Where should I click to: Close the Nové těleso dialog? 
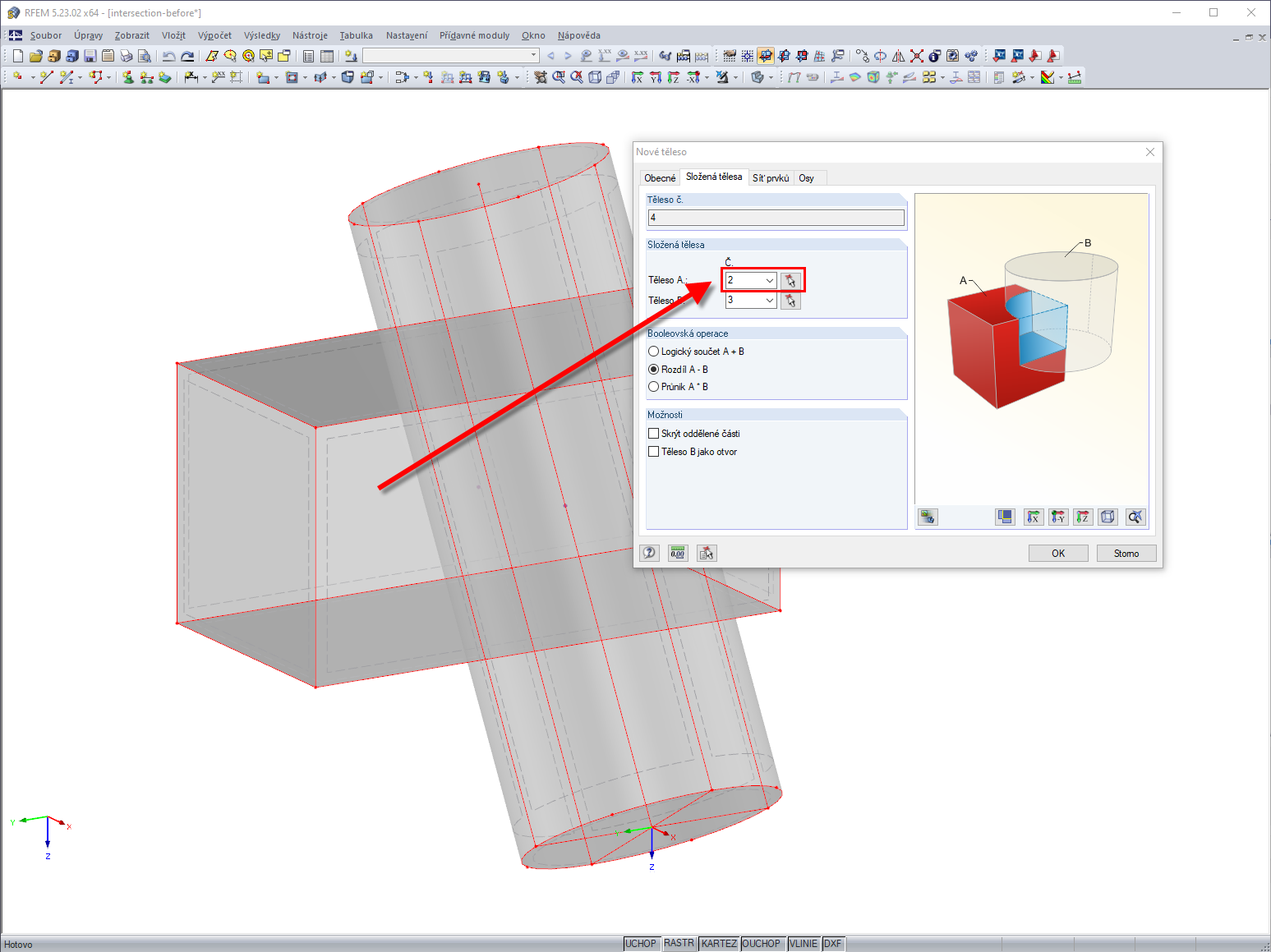click(1150, 152)
